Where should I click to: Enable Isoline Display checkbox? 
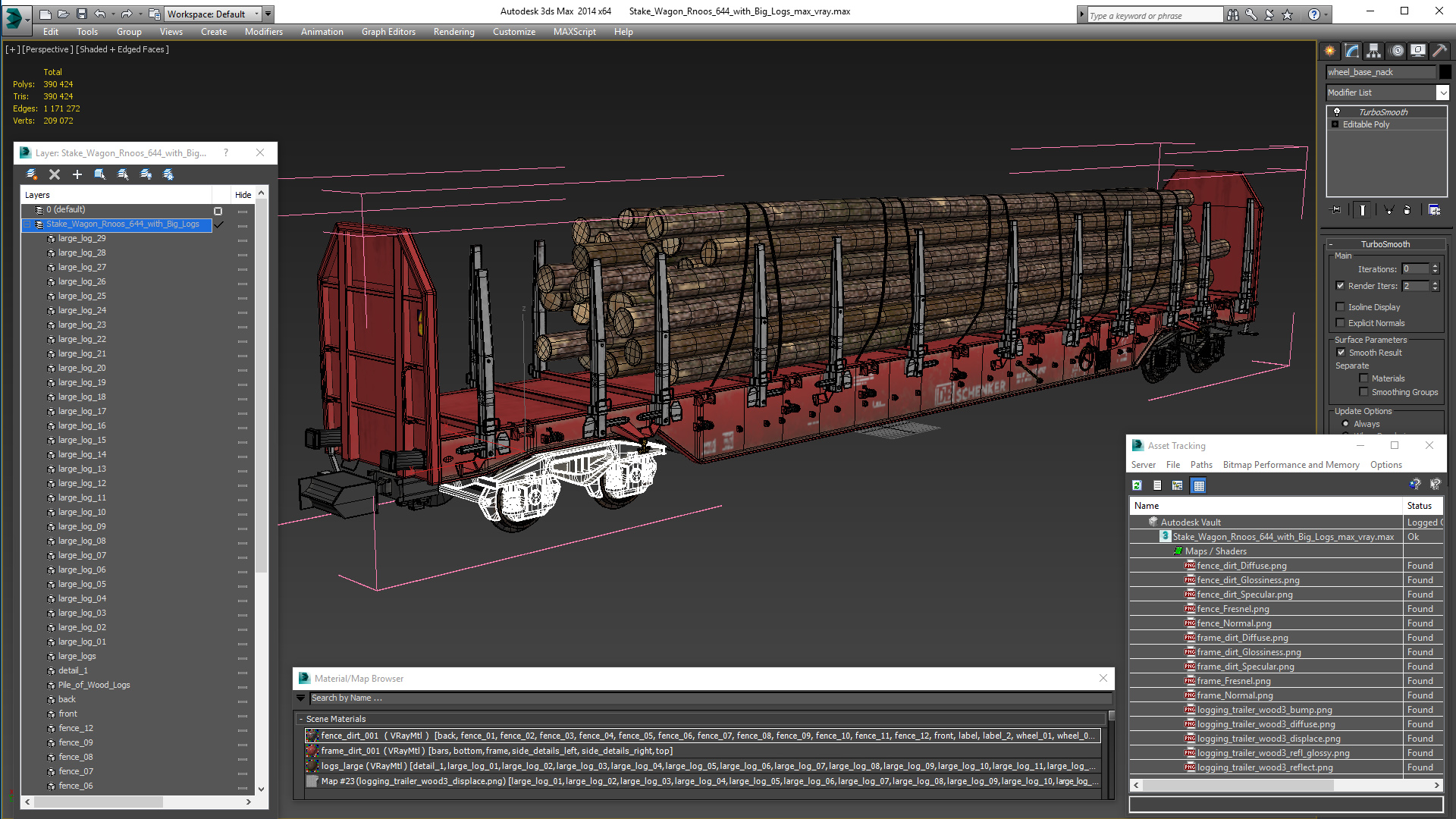coord(1341,307)
